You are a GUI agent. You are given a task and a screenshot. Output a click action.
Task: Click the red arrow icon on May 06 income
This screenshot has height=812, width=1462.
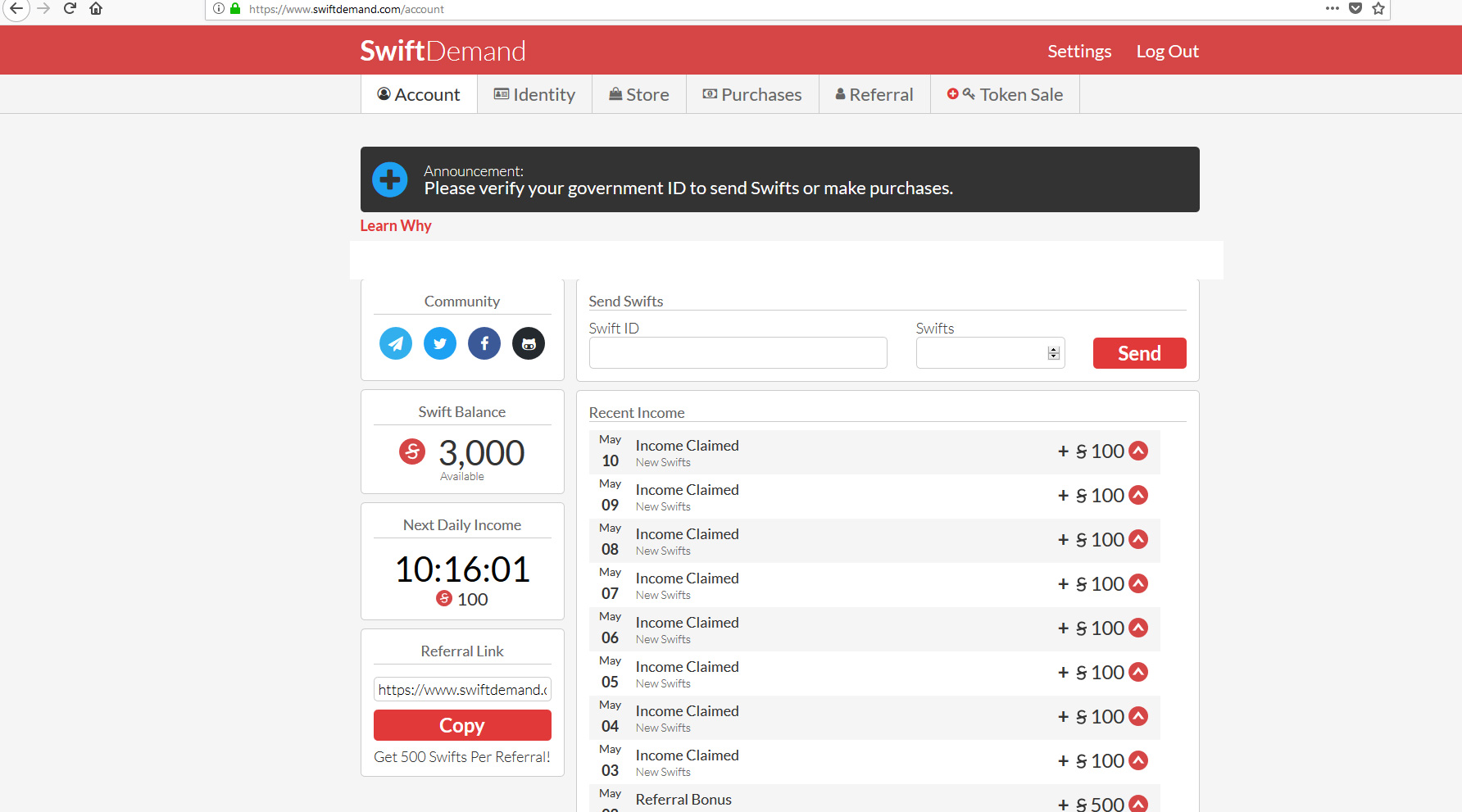point(1138,628)
